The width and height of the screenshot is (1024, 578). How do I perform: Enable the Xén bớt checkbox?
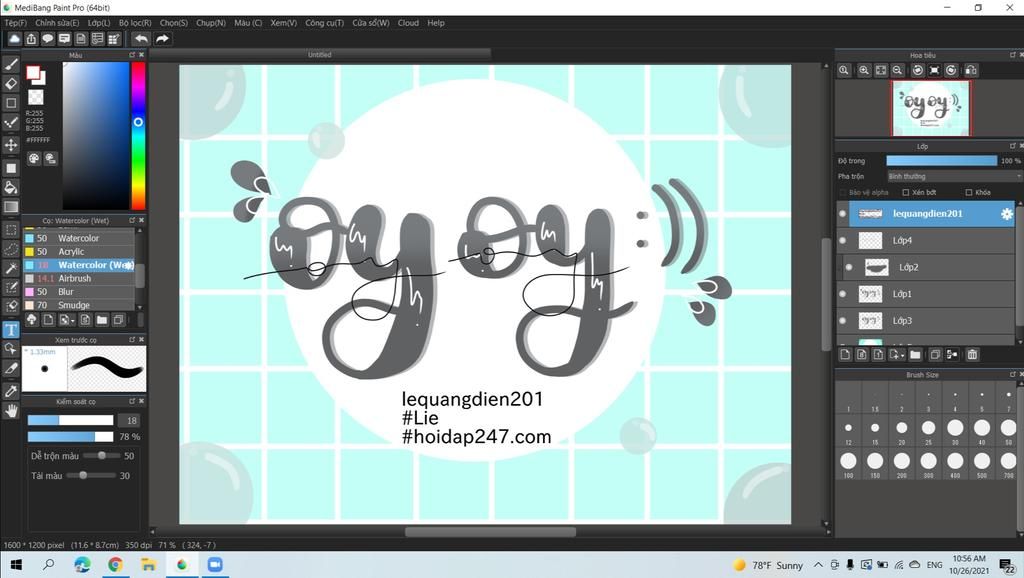(906, 193)
